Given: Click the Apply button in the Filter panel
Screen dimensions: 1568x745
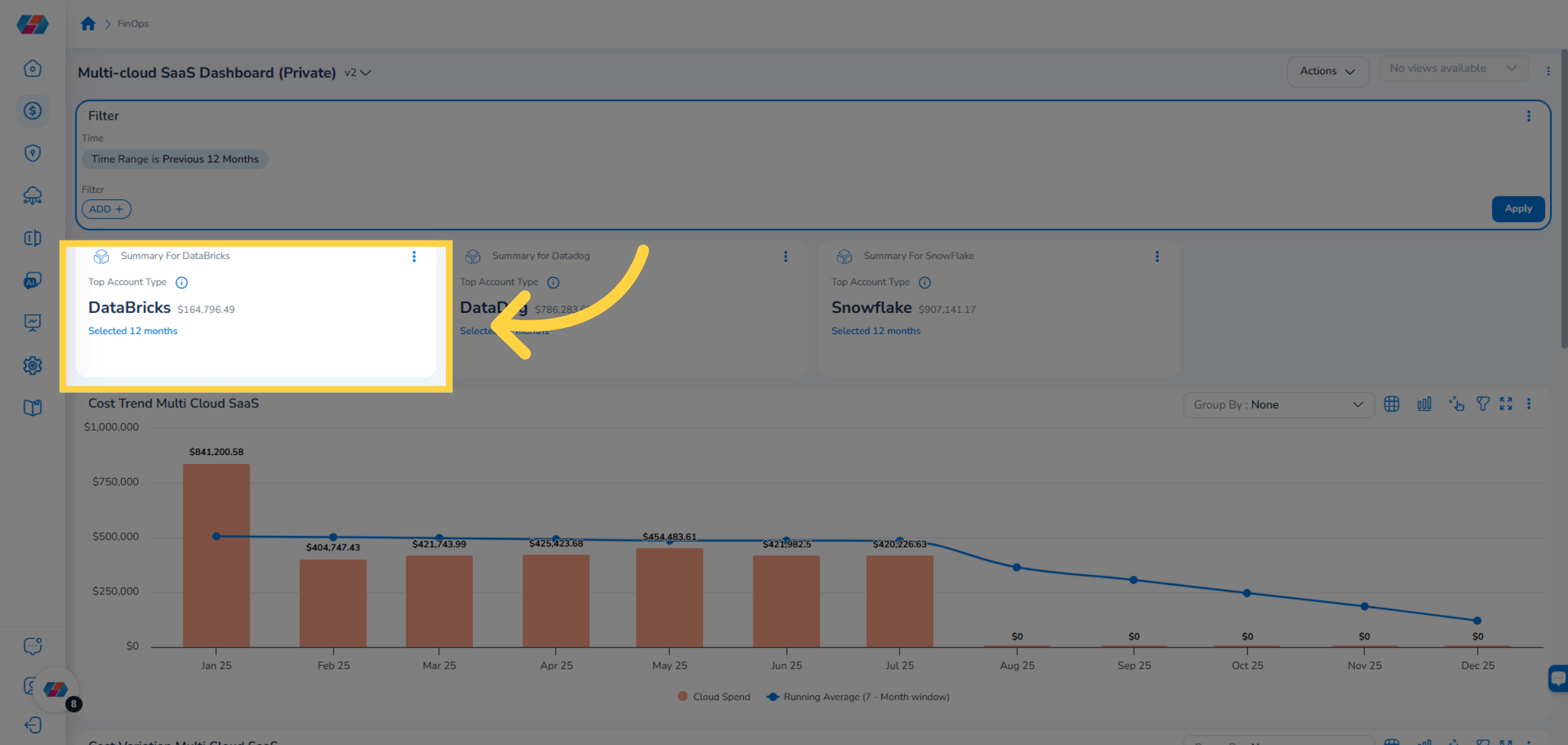Looking at the screenshot, I should pos(1518,208).
